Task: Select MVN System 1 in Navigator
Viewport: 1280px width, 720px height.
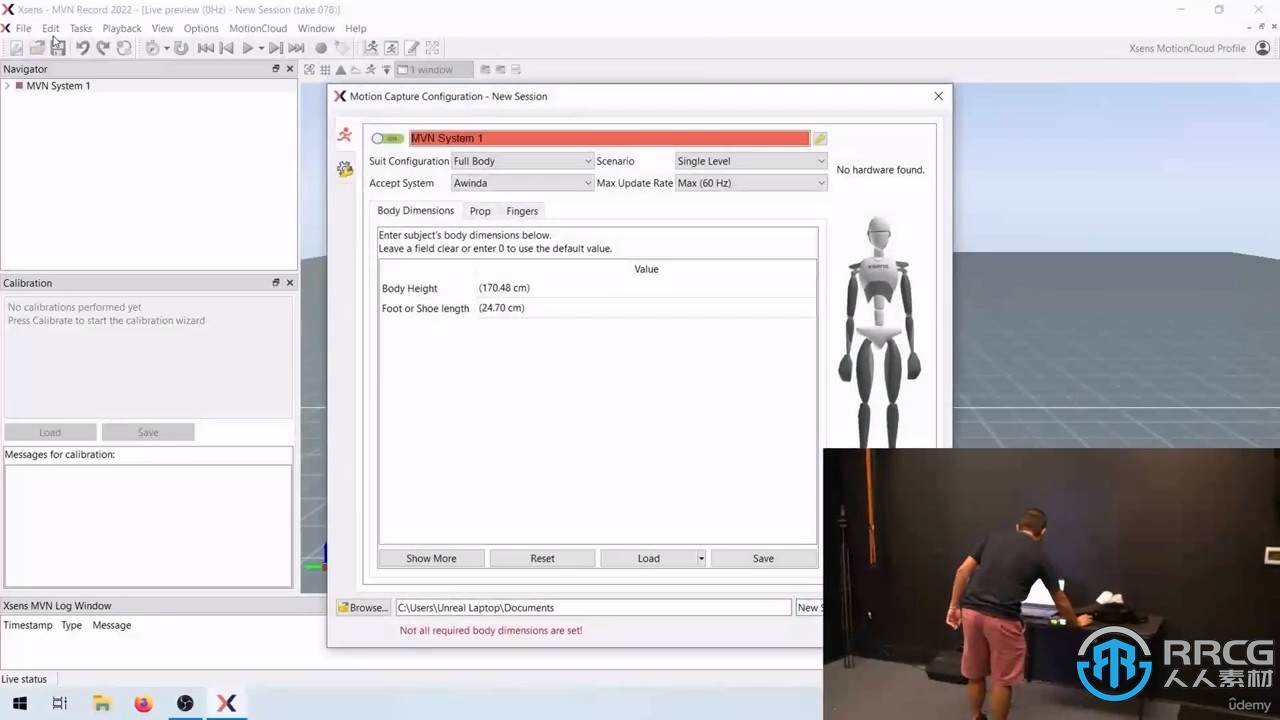Action: point(58,86)
